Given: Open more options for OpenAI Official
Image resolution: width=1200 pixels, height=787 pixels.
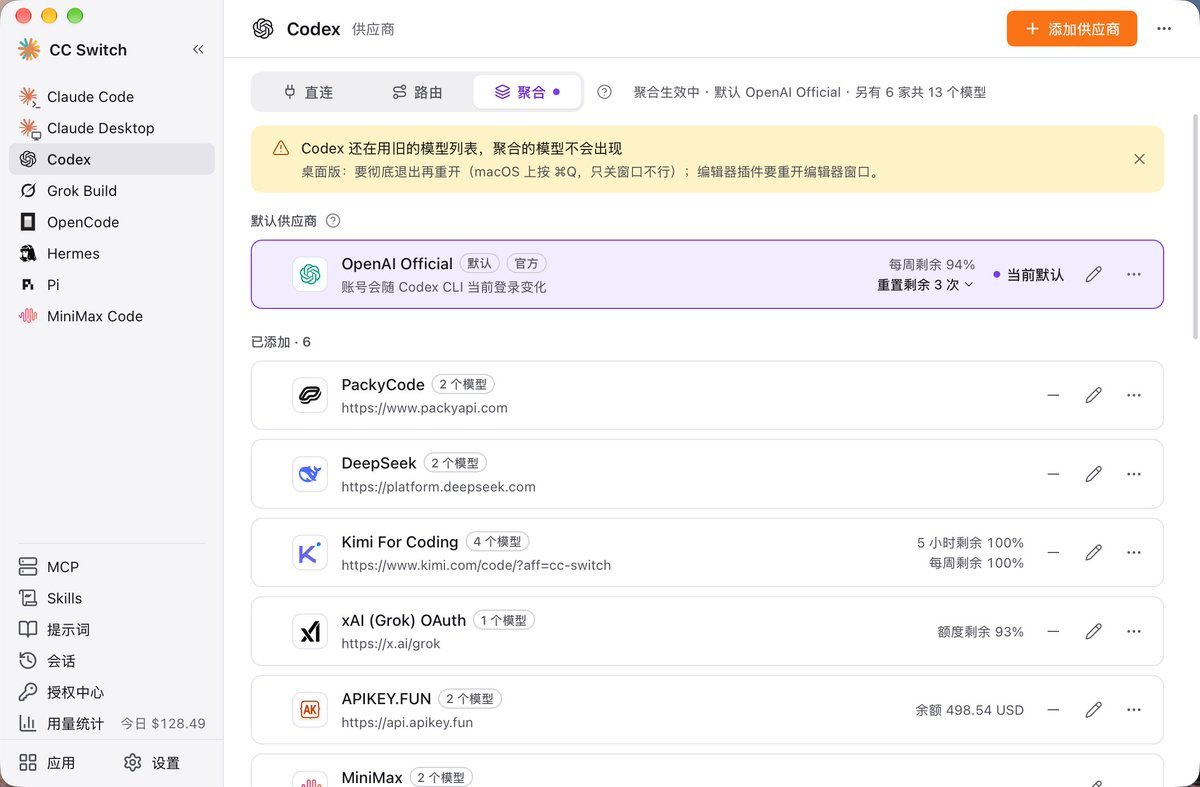Looking at the screenshot, I should click(1133, 274).
